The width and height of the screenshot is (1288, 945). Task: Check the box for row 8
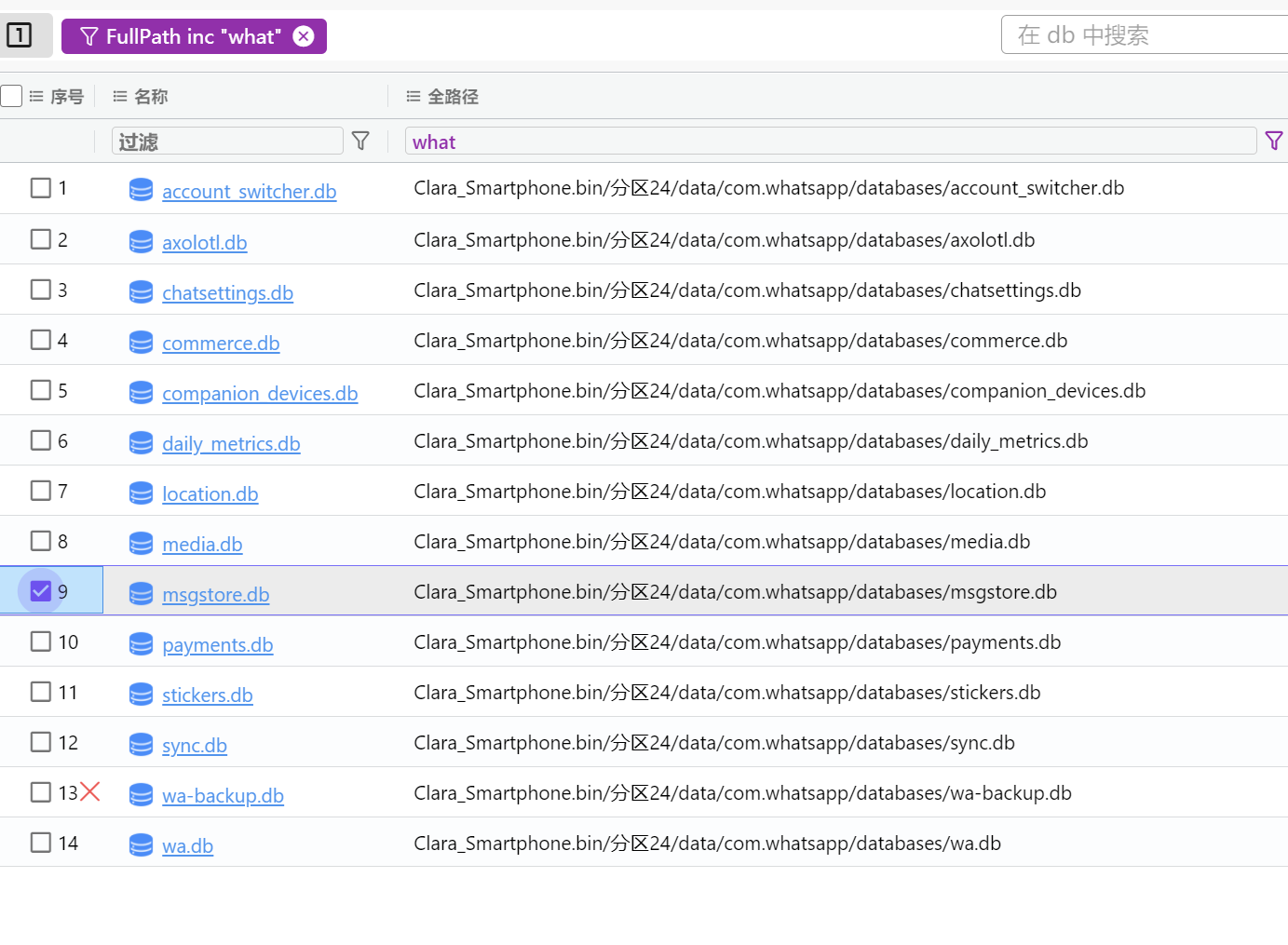[x=41, y=541]
